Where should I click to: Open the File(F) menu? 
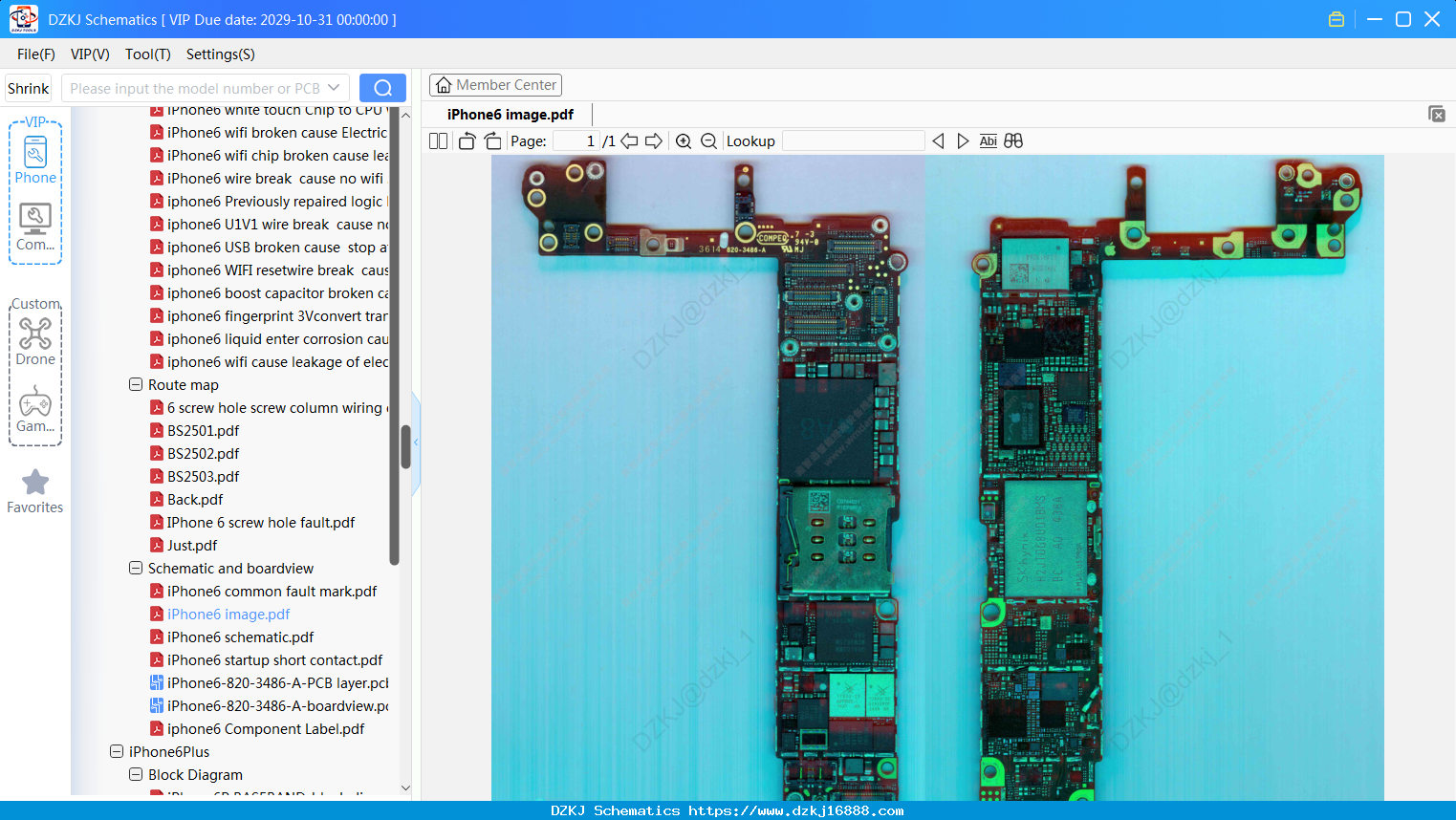(36, 54)
